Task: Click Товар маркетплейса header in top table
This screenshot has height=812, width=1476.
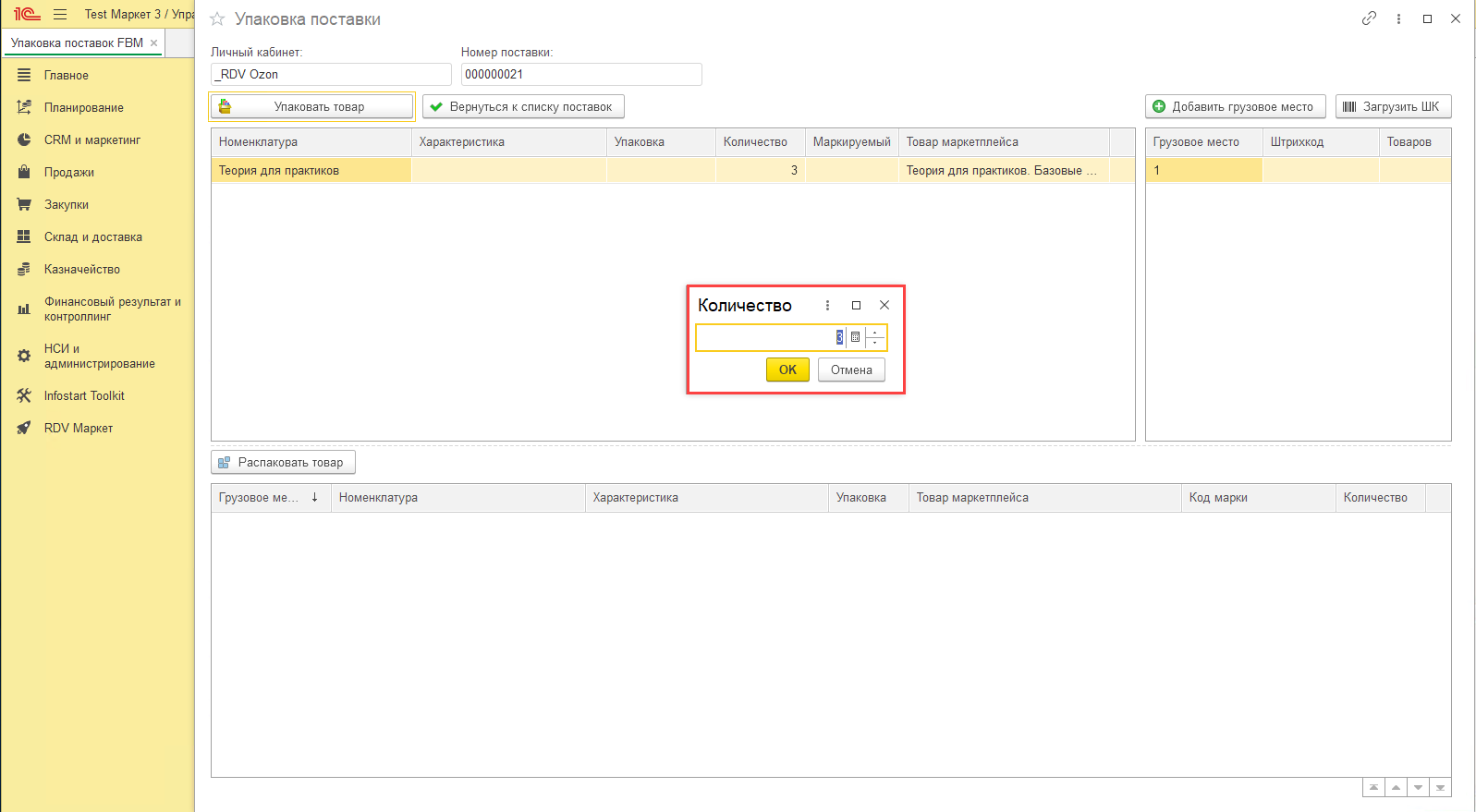Action: 1004,142
